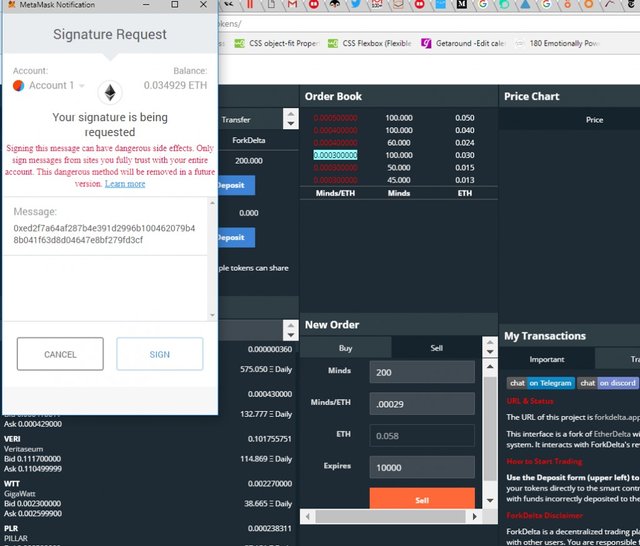Viewport: 640px width, 546px height.
Task: Click New Order horizontal scrollbar left arrow
Action: [308, 516]
